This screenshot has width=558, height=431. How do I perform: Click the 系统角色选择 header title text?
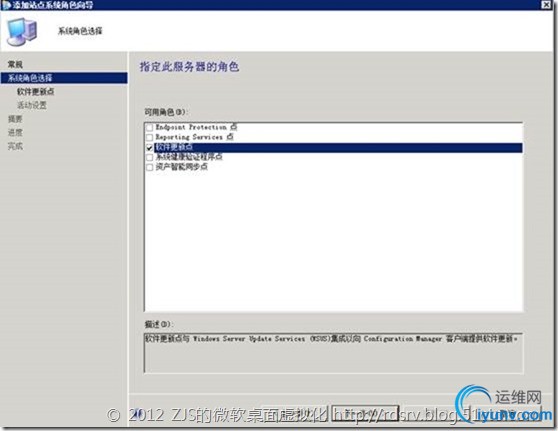(x=80, y=31)
